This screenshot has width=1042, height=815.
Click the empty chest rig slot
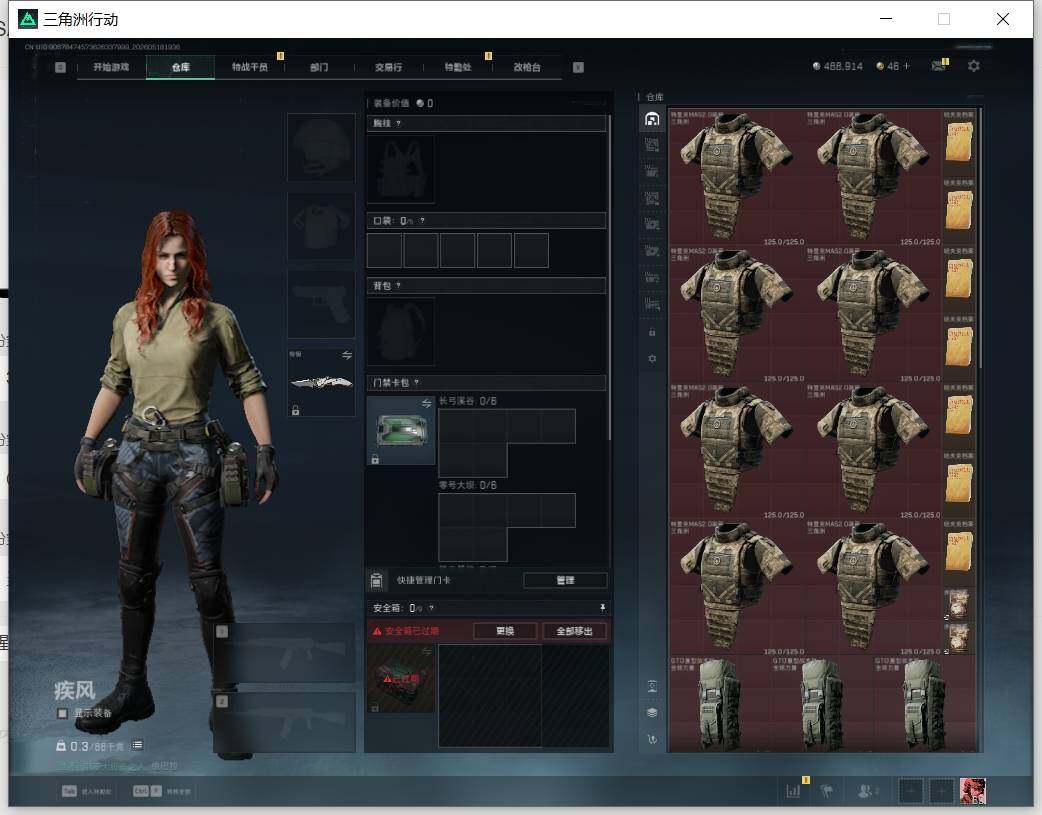click(x=401, y=170)
